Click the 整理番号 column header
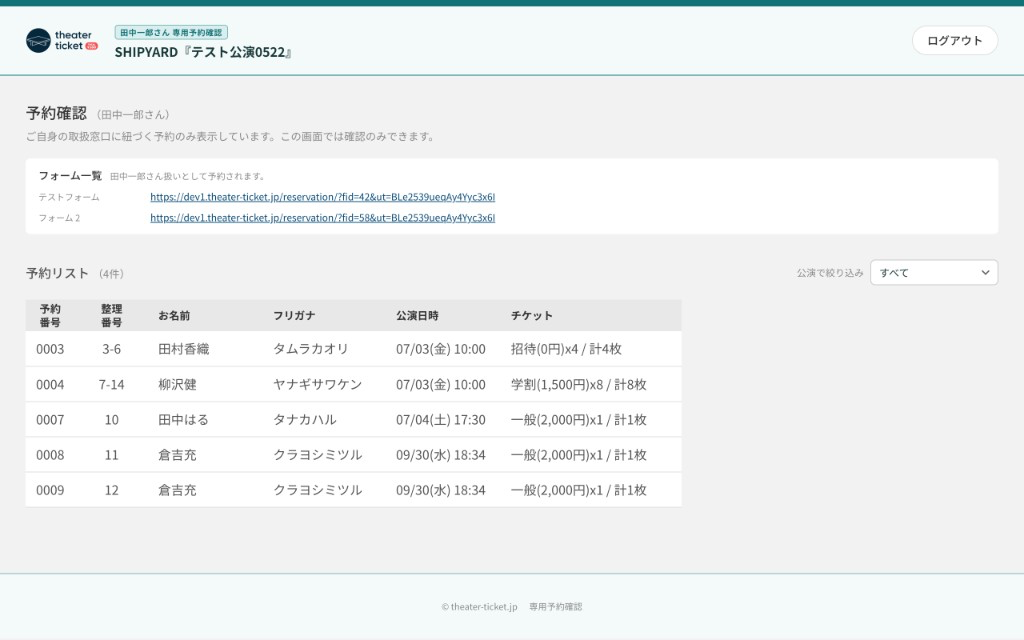Image resolution: width=1024 pixels, height=640 pixels. pyautogui.click(x=112, y=315)
